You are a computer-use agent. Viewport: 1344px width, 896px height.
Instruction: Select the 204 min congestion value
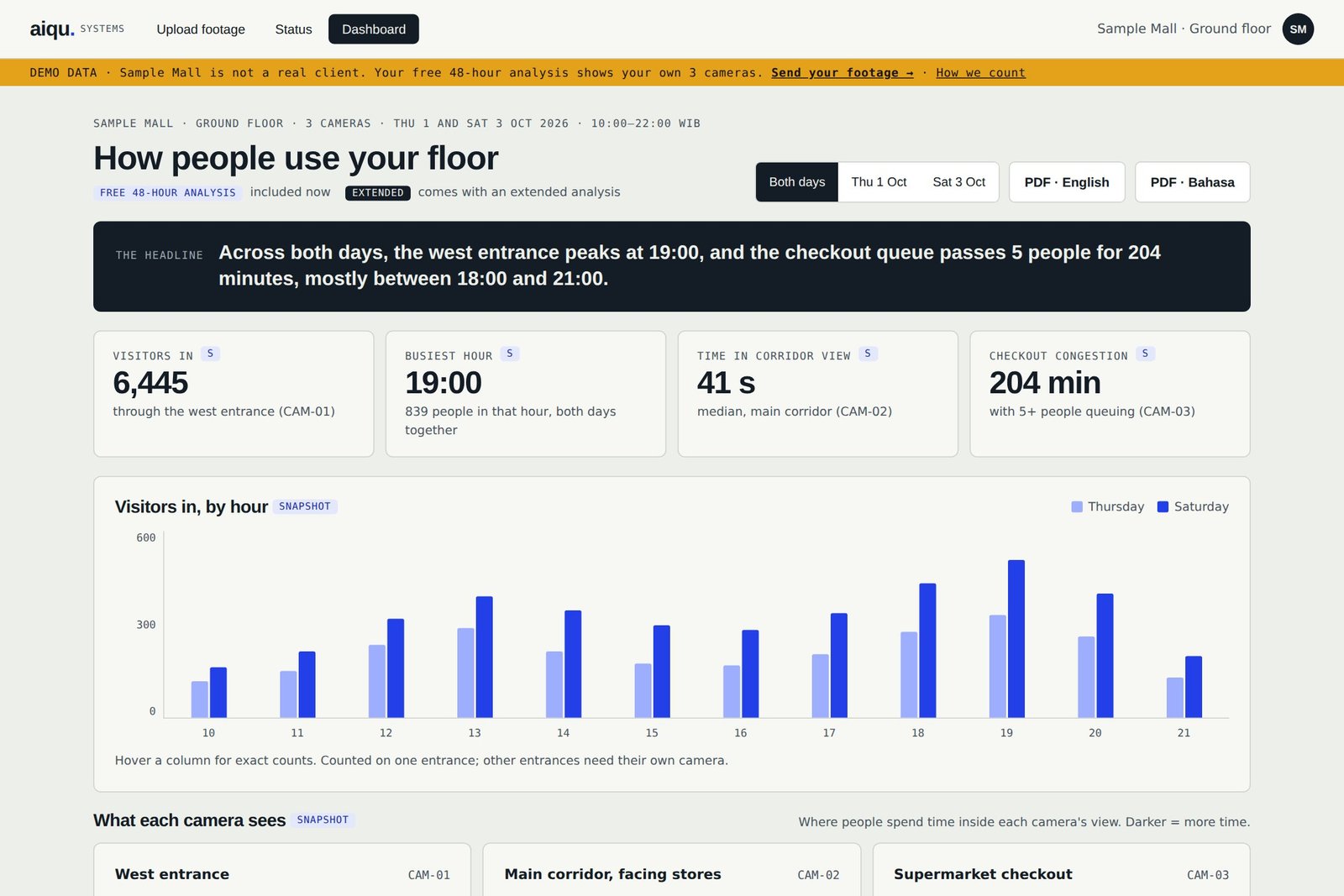[1045, 383]
